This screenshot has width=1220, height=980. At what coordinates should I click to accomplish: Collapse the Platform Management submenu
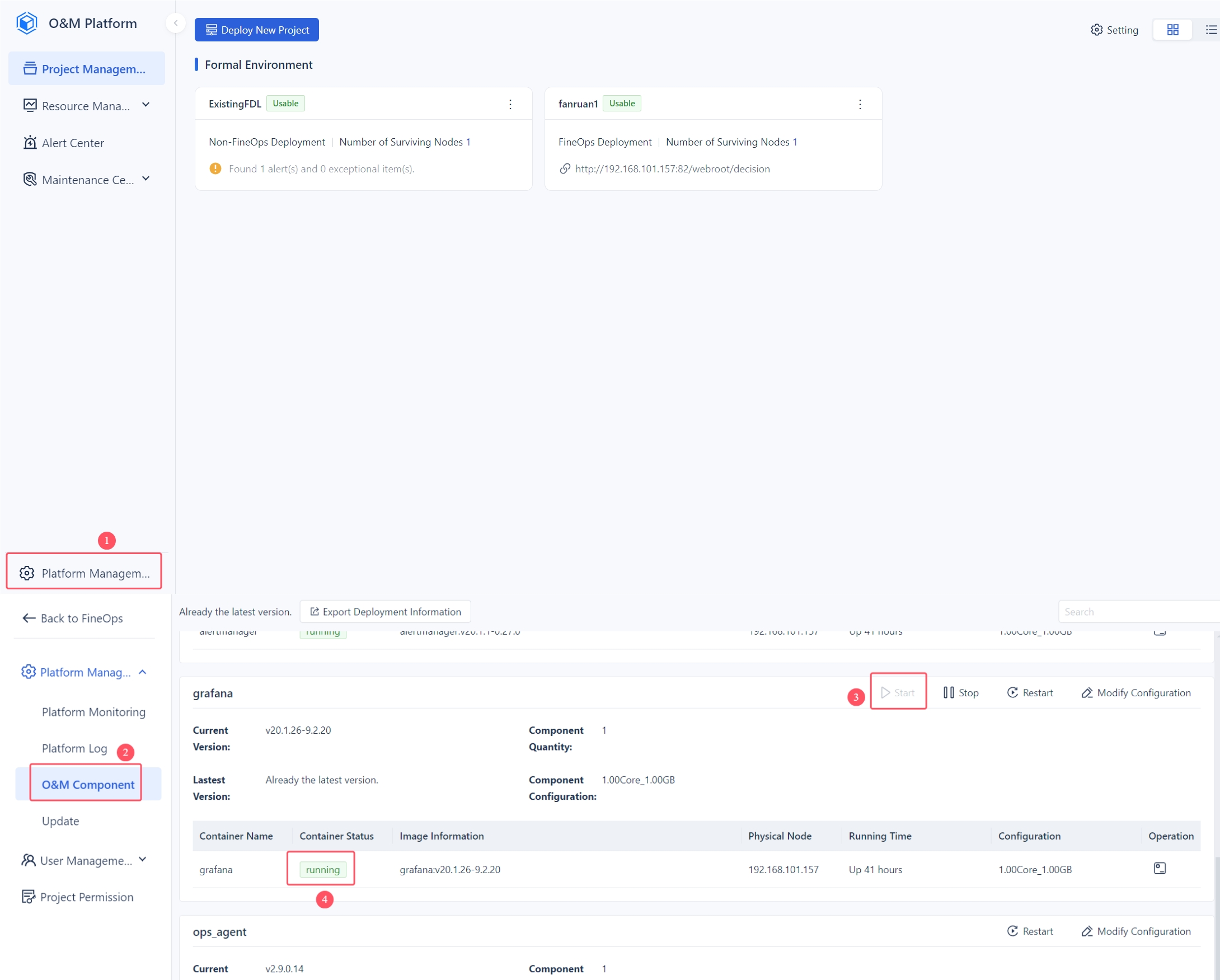click(85, 672)
